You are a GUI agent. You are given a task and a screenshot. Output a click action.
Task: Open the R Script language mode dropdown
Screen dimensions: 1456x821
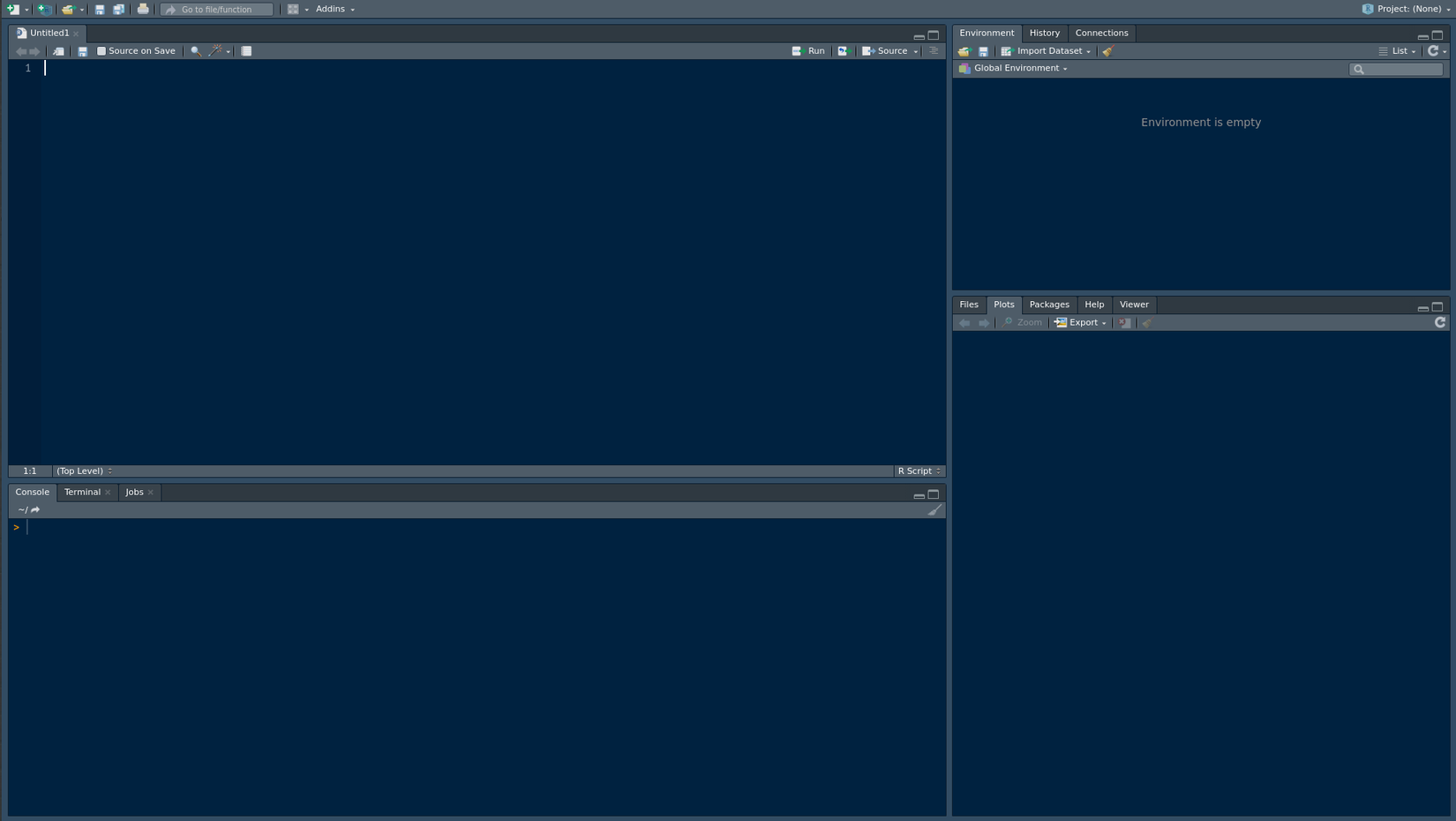click(x=919, y=471)
